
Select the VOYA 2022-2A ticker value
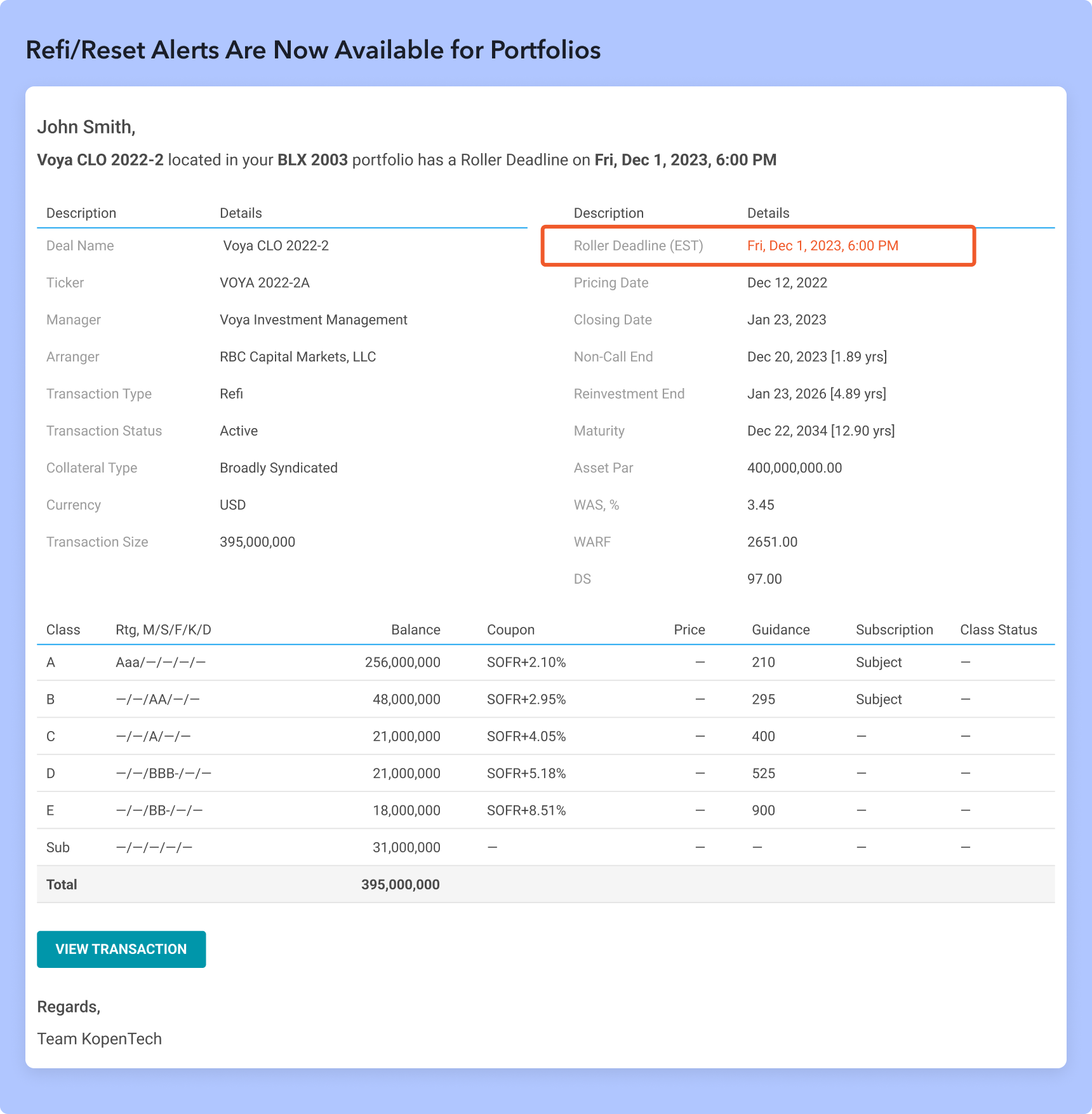[x=265, y=283]
